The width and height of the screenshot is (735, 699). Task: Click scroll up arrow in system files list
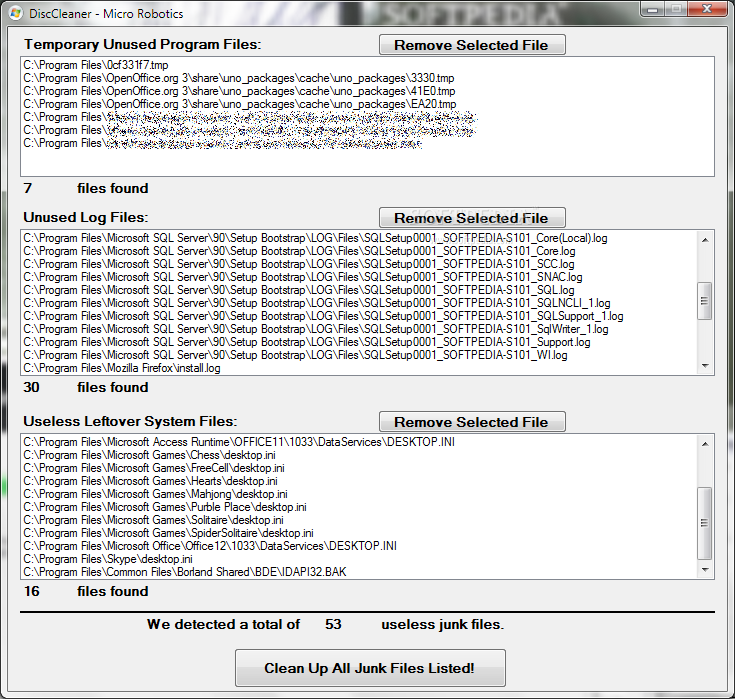(705, 442)
